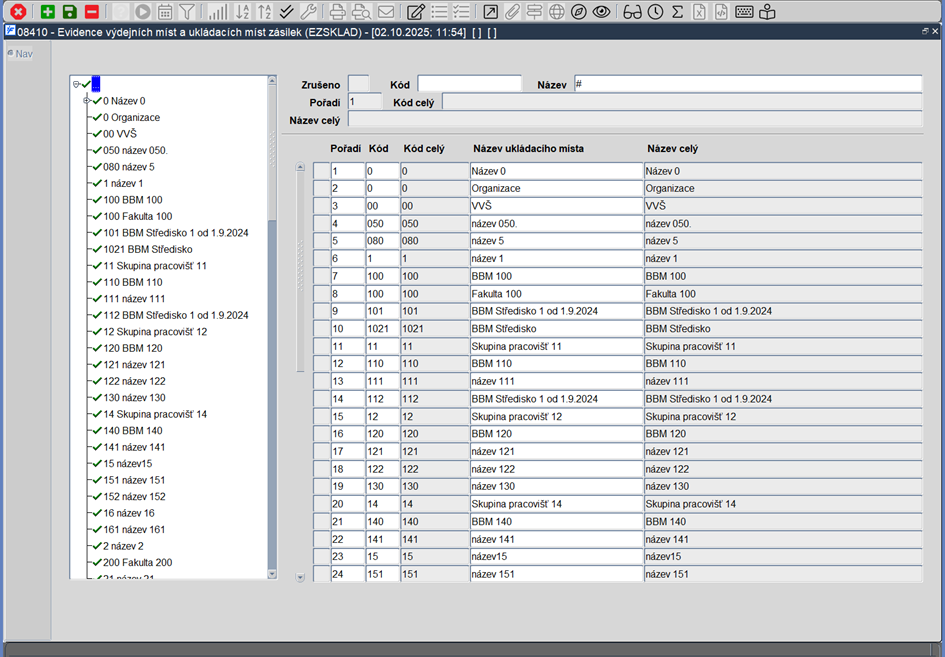This screenshot has width=945, height=657.
Task: Click the clock history icon
Action: (x=655, y=12)
